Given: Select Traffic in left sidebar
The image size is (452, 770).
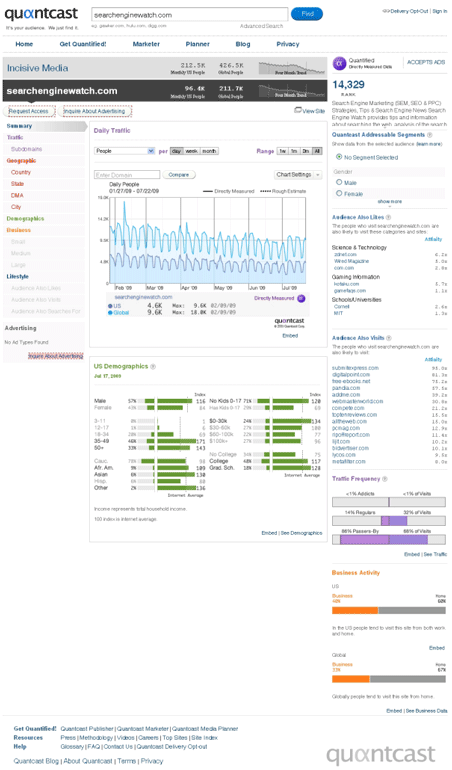Looking at the screenshot, I should [15, 138].
